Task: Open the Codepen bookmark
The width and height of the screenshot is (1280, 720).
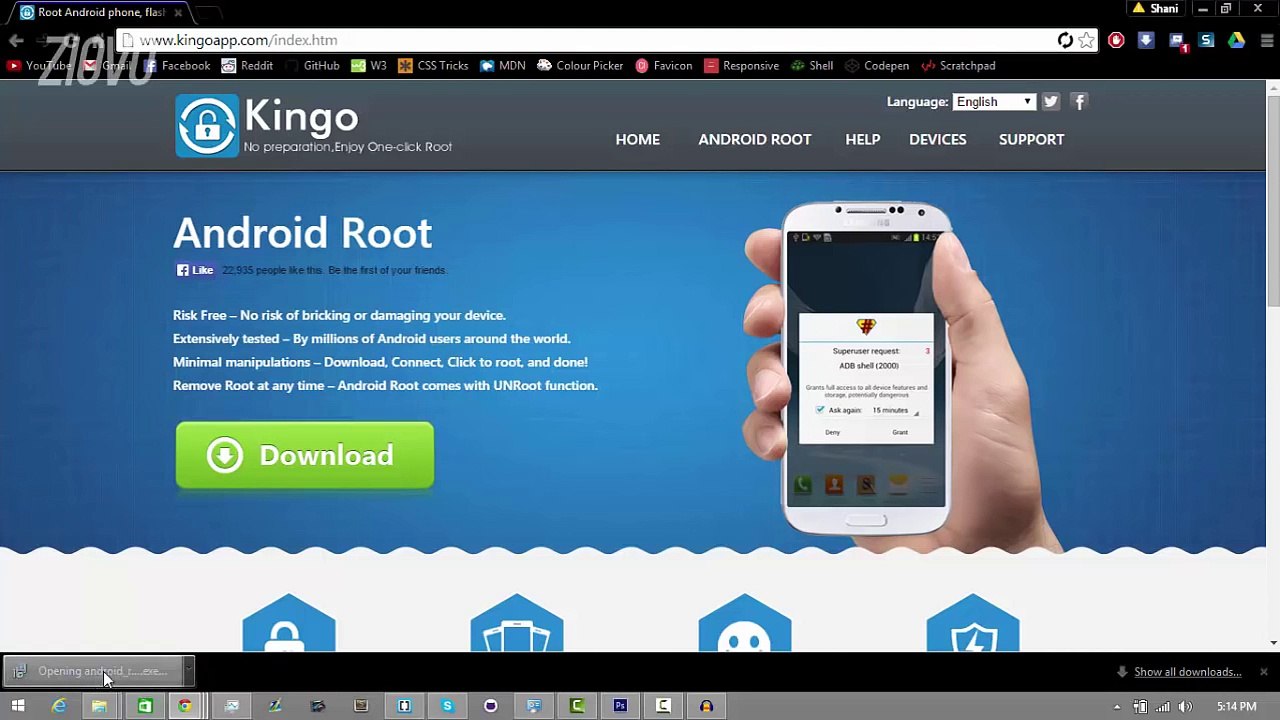Action: coord(877,65)
